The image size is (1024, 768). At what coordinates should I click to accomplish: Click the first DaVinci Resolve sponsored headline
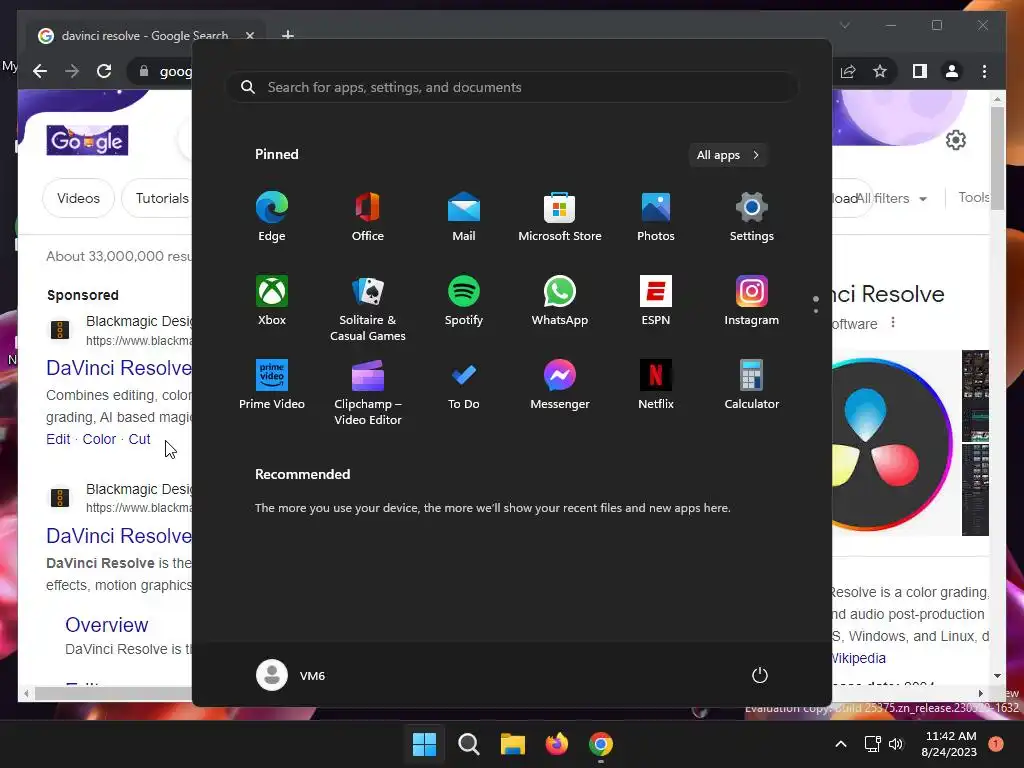point(119,368)
